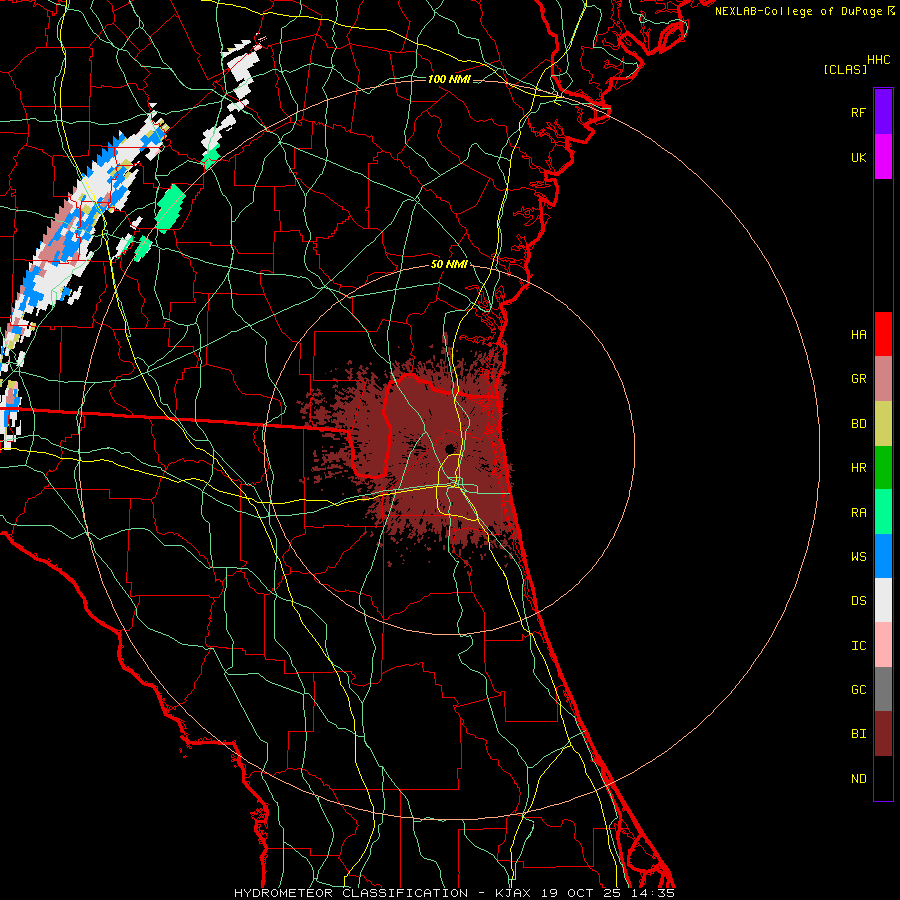Click the GR dusty pink legend swatch
Viewport: 900px width, 900px height.
tap(883, 379)
